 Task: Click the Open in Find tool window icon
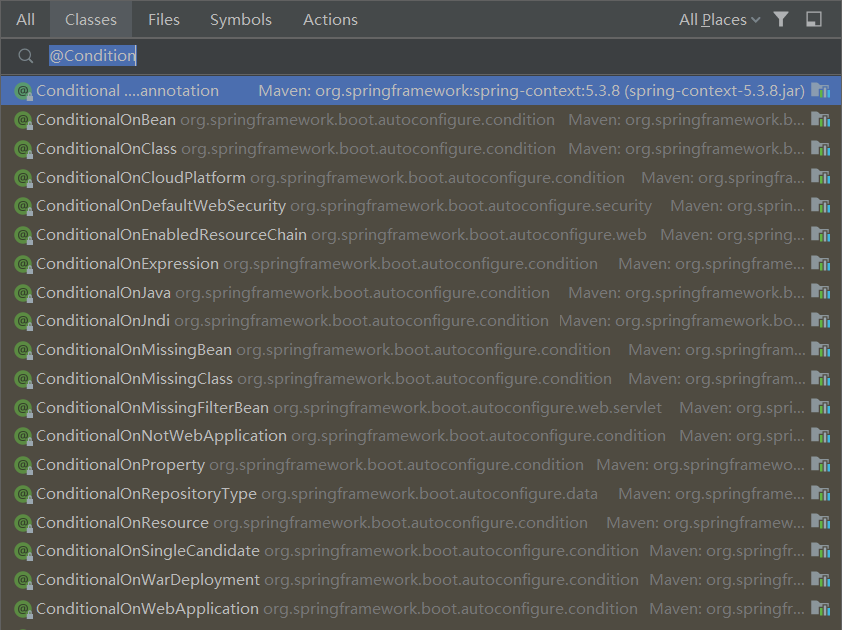[814, 19]
